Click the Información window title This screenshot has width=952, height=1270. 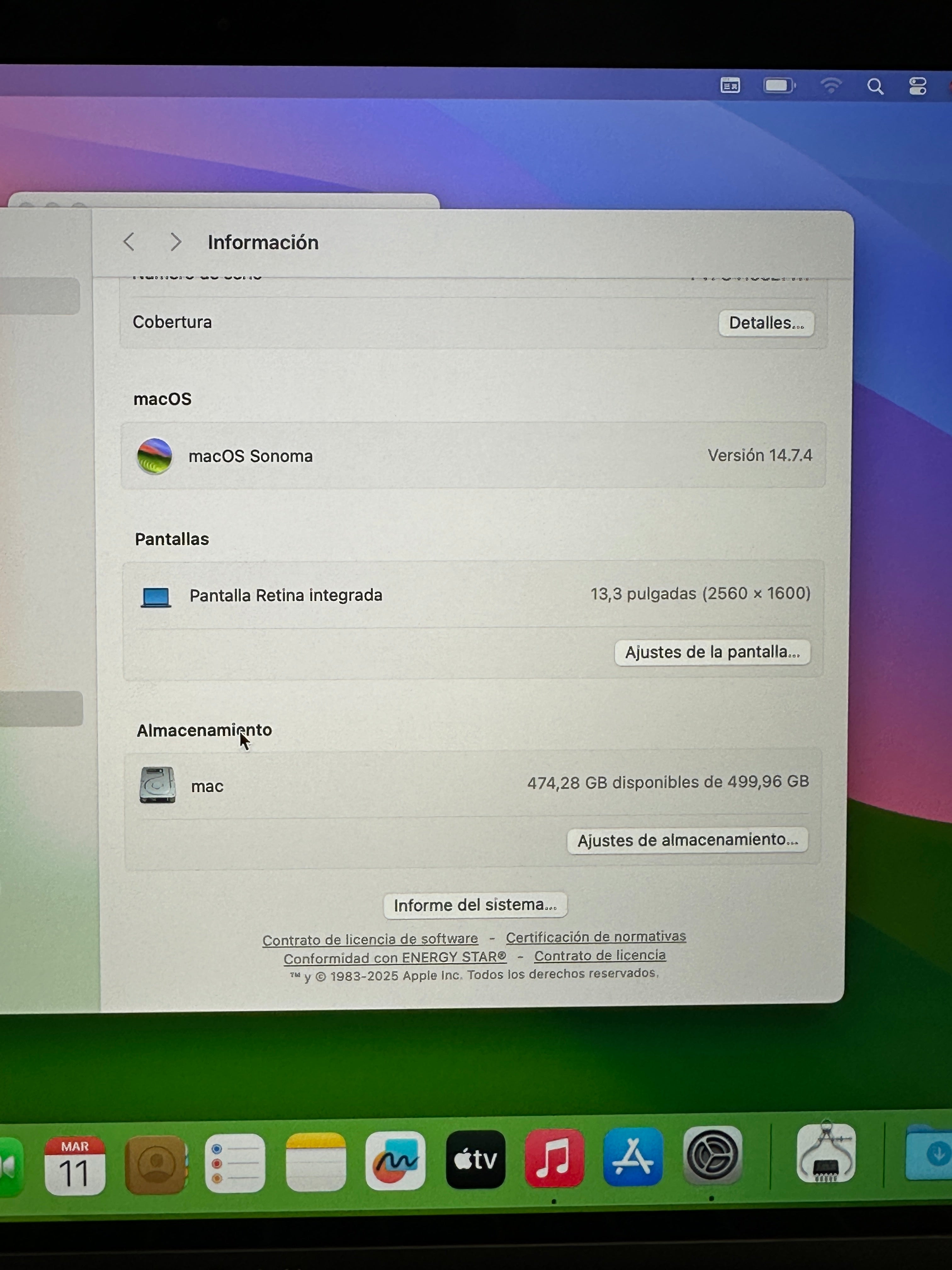263,242
